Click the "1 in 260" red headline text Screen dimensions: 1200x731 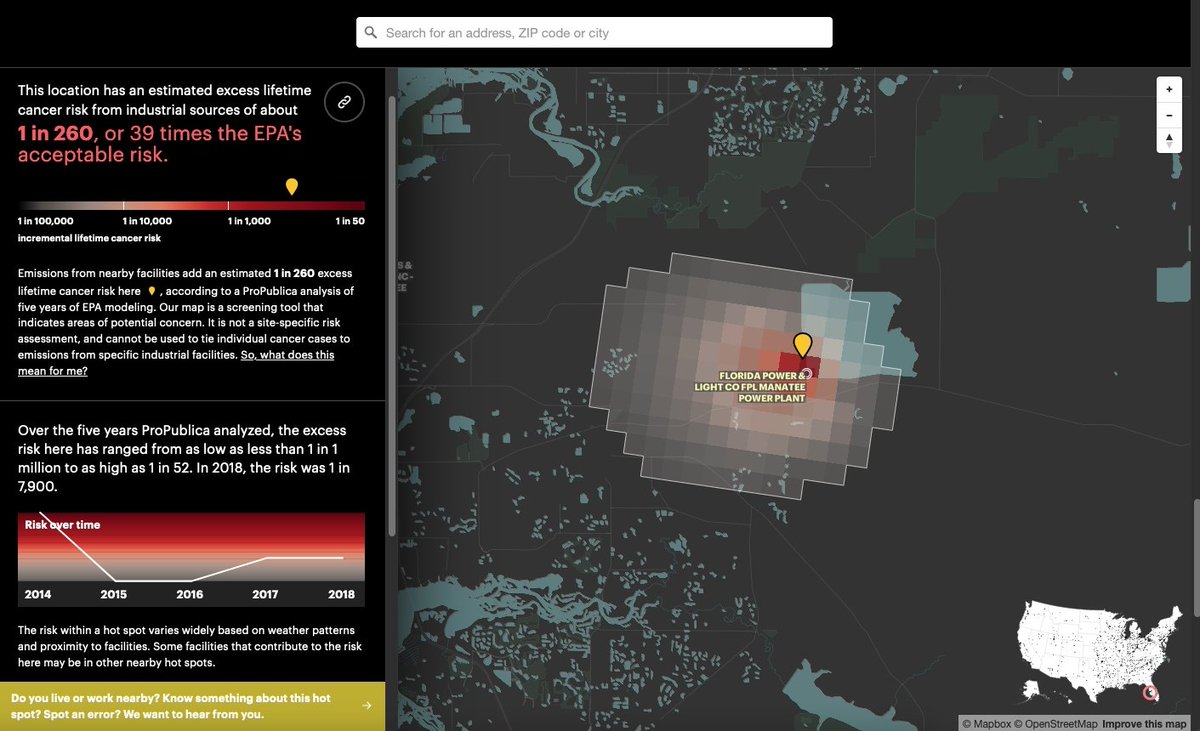(55, 133)
